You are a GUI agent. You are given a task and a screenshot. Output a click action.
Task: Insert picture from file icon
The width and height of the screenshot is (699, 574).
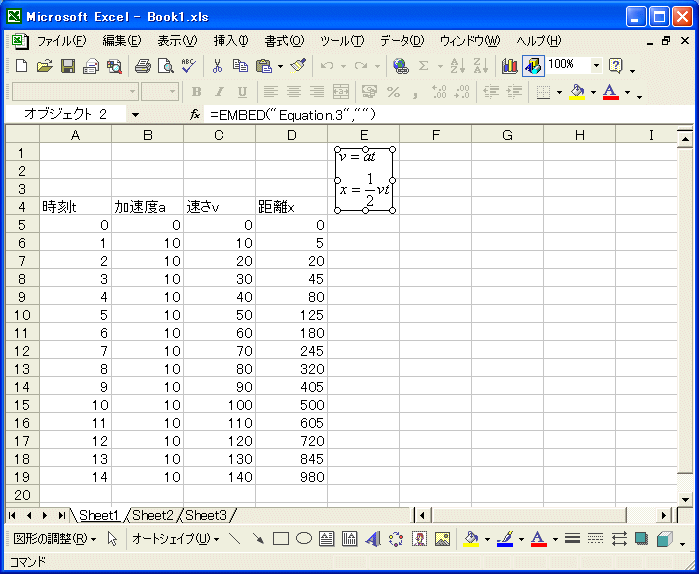tap(442, 539)
